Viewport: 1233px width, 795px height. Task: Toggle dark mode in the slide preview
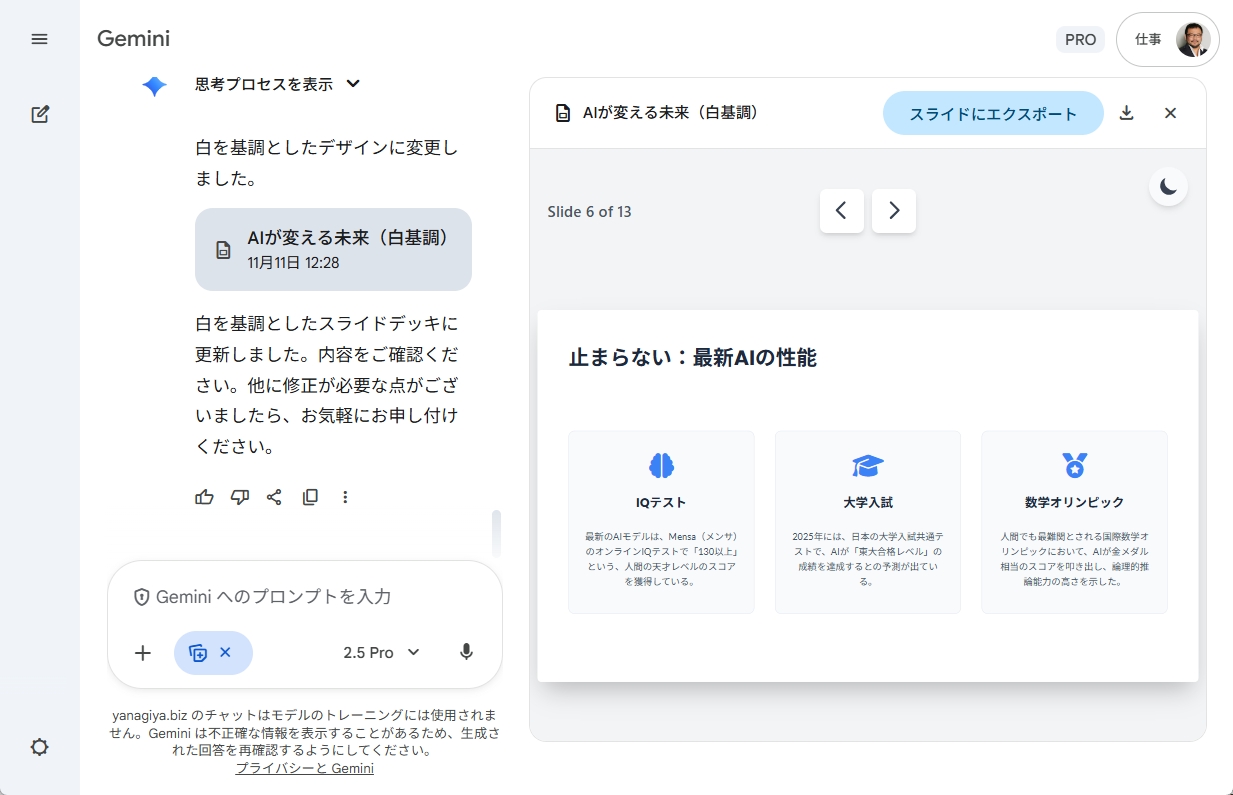pos(1168,186)
